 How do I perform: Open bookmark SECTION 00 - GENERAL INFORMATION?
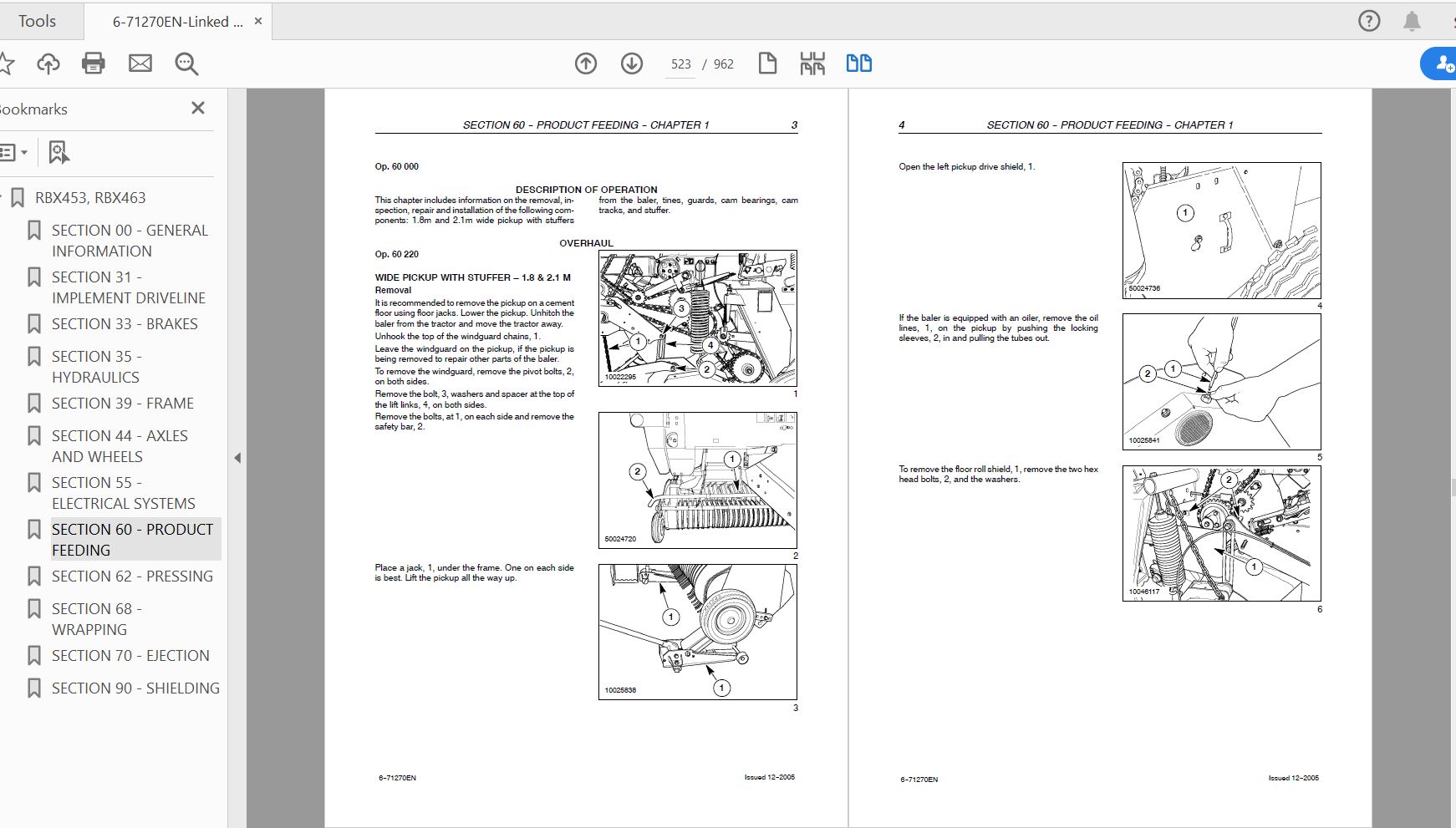tap(130, 241)
